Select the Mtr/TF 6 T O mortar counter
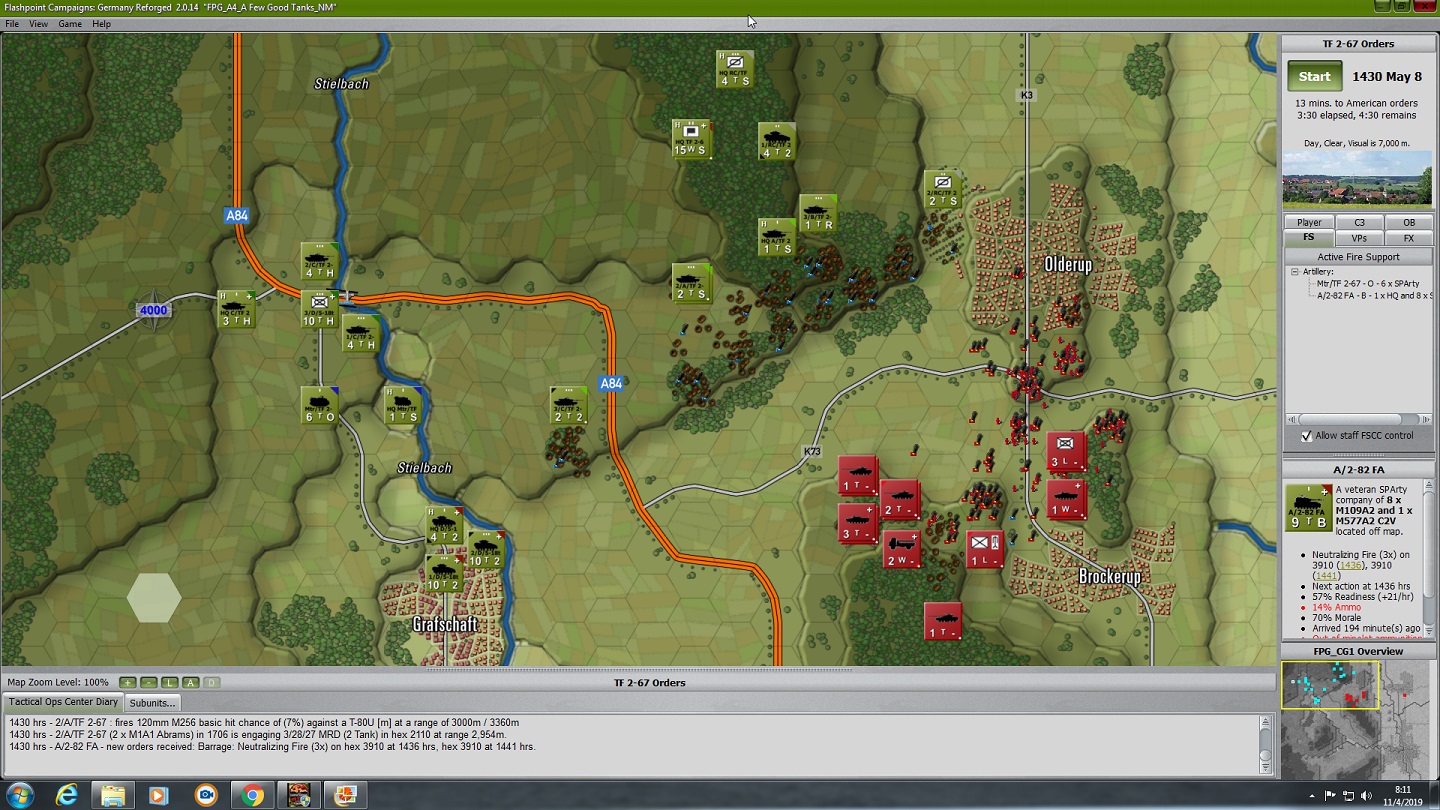Viewport: 1440px width, 810px height. [x=320, y=405]
